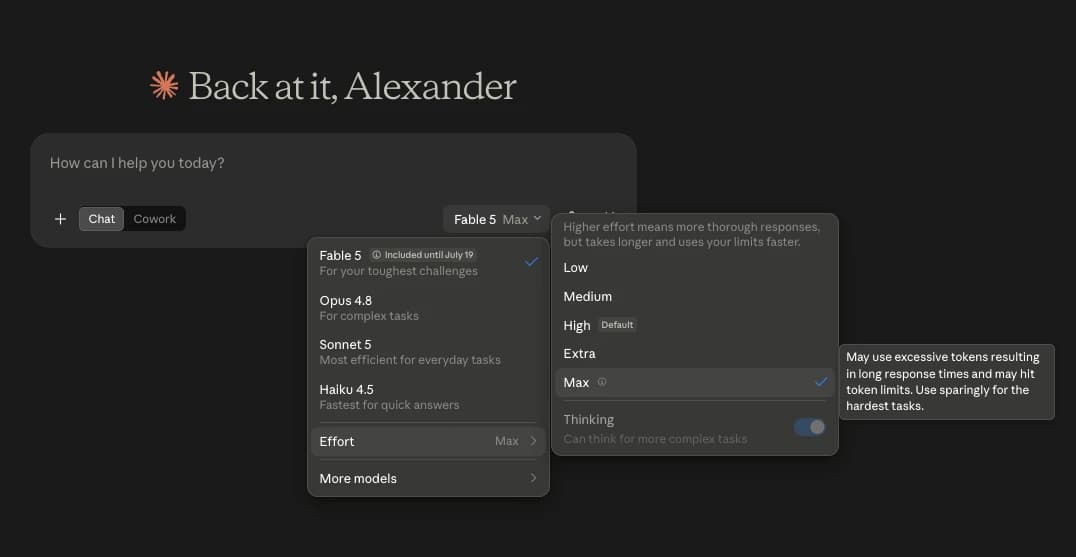Expand More models submenu

click(x=428, y=479)
